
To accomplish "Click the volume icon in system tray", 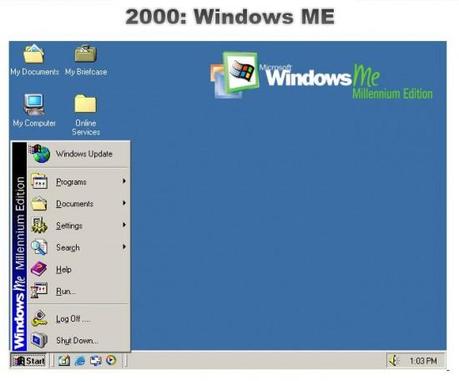I will point(394,361).
